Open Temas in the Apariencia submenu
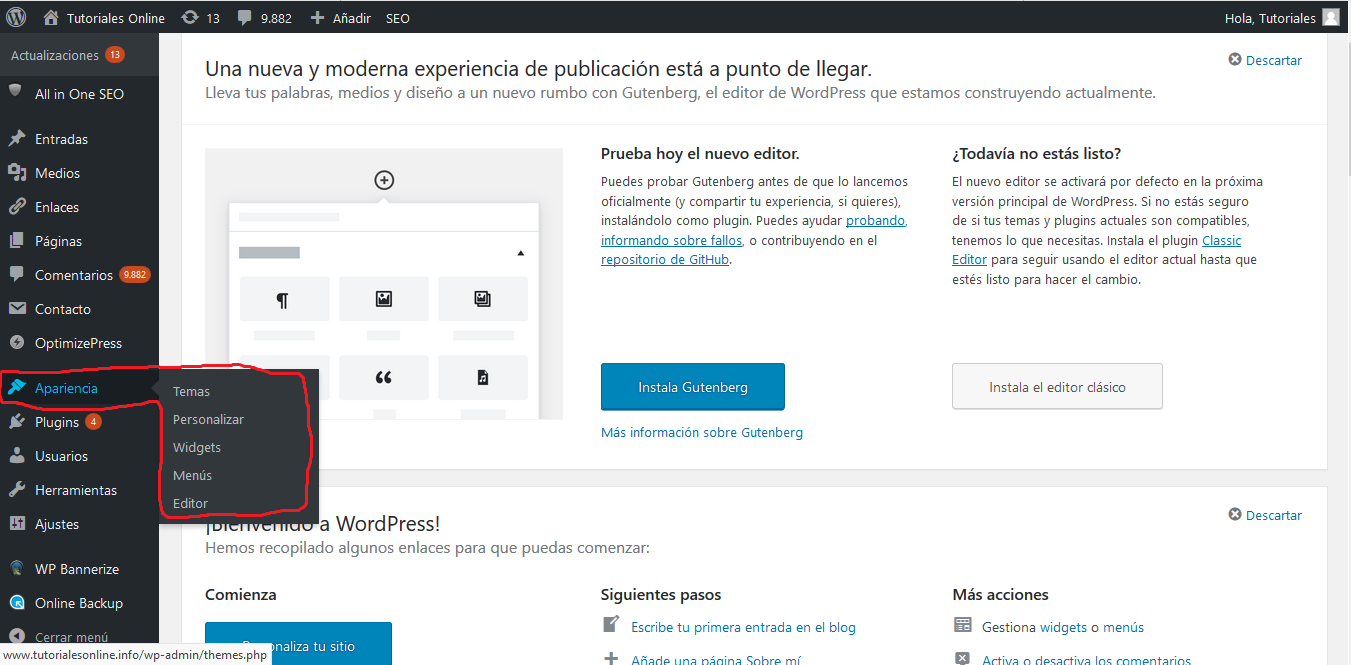Image resolution: width=1351 pixels, height=665 pixels. 191,391
